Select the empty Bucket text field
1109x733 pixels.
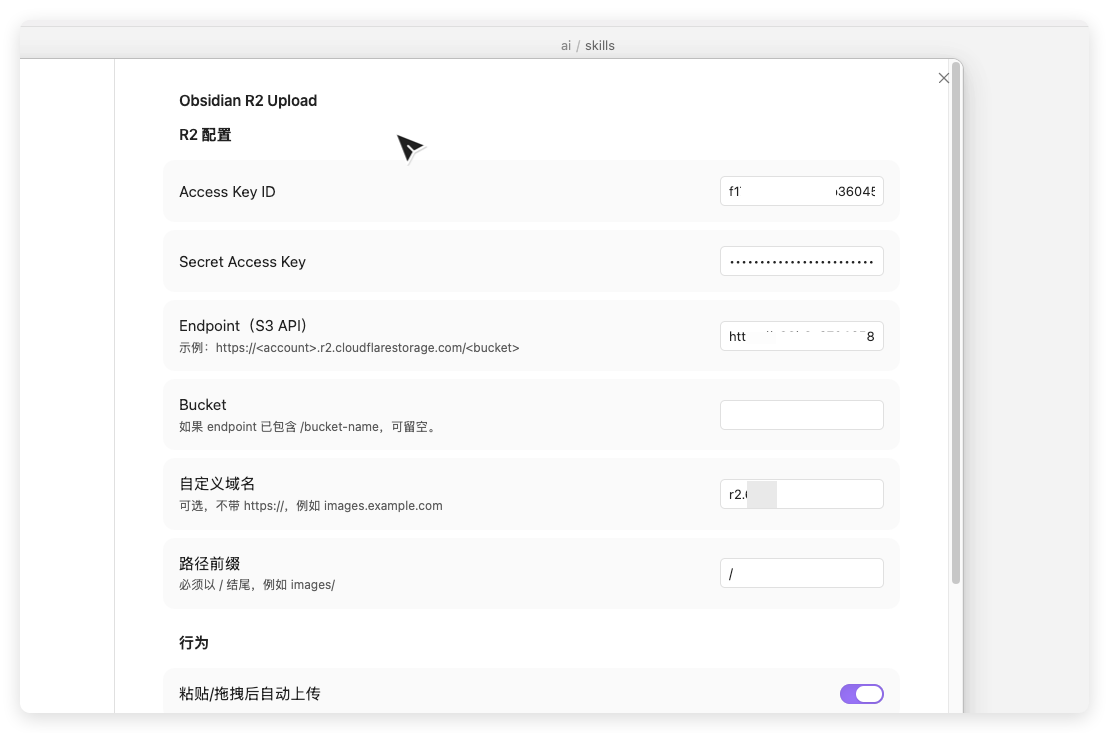tap(801, 415)
